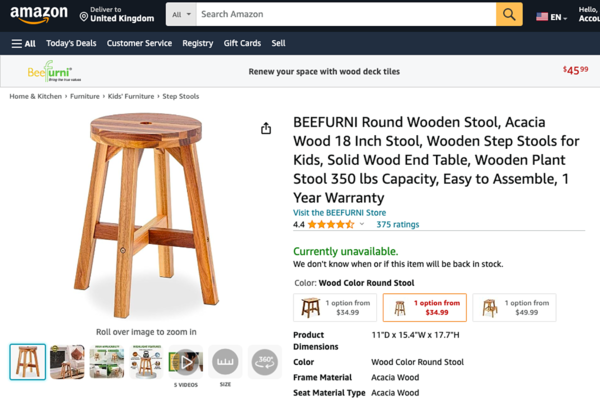Select the $49.99 step stool color option

(514, 308)
